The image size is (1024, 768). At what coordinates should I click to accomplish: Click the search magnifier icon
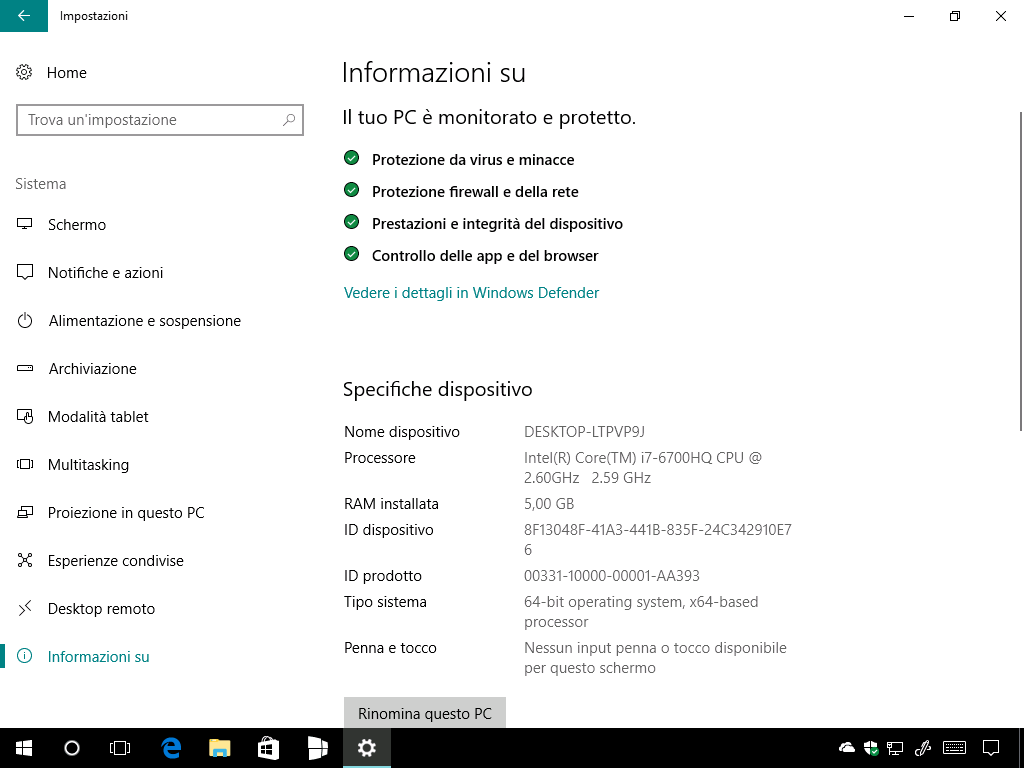click(x=289, y=120)
